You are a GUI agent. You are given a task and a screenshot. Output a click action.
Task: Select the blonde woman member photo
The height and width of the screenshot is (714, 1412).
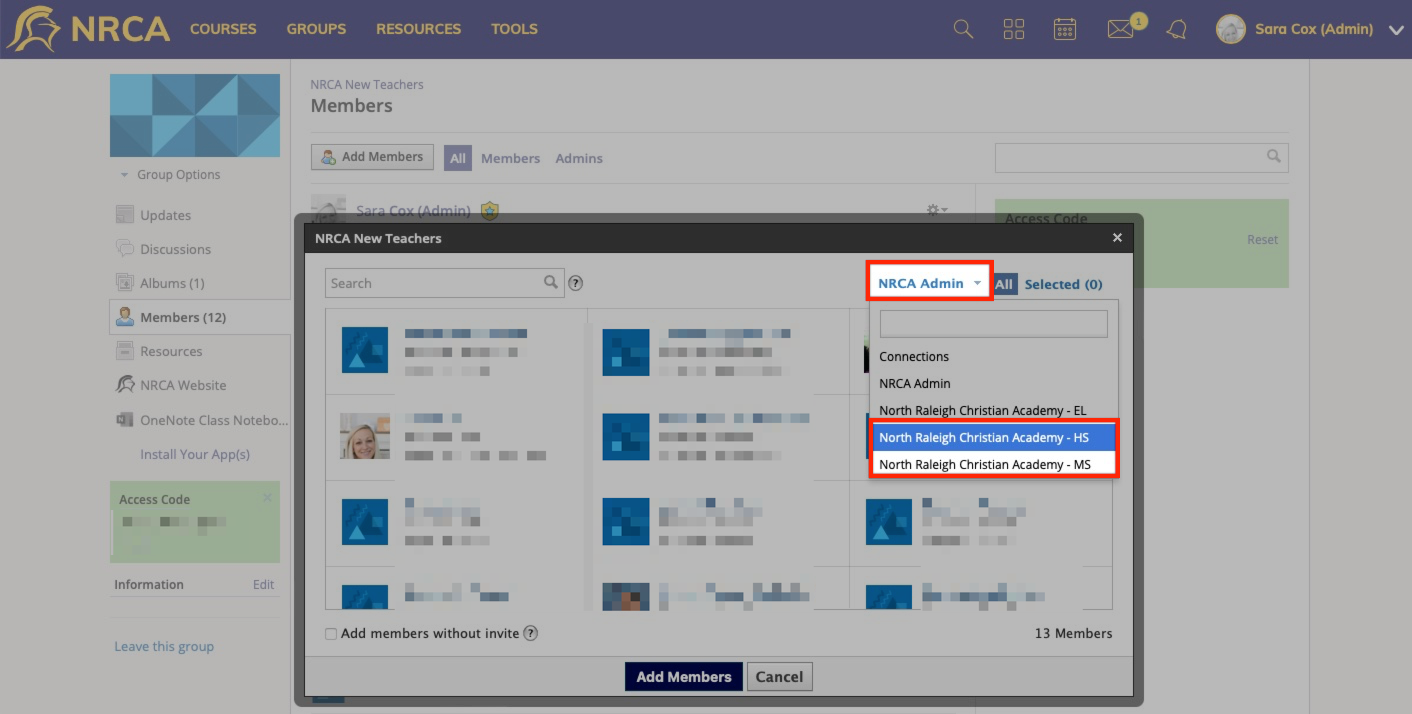click(x=365, y=436)
